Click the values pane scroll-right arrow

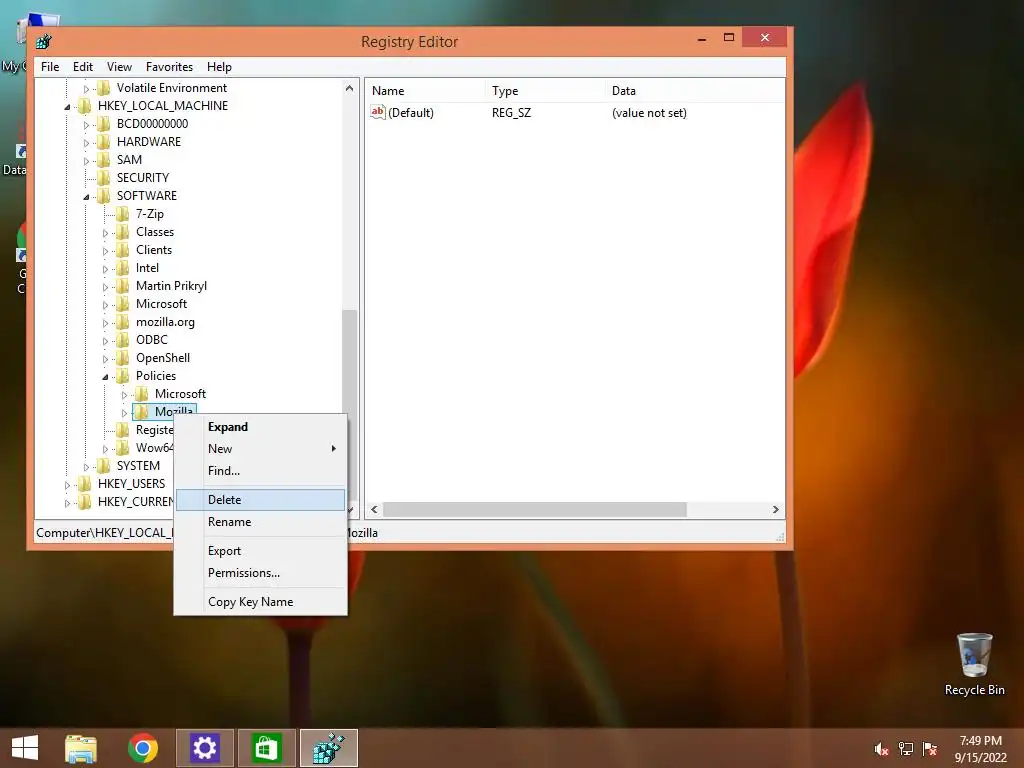[775, 509]
